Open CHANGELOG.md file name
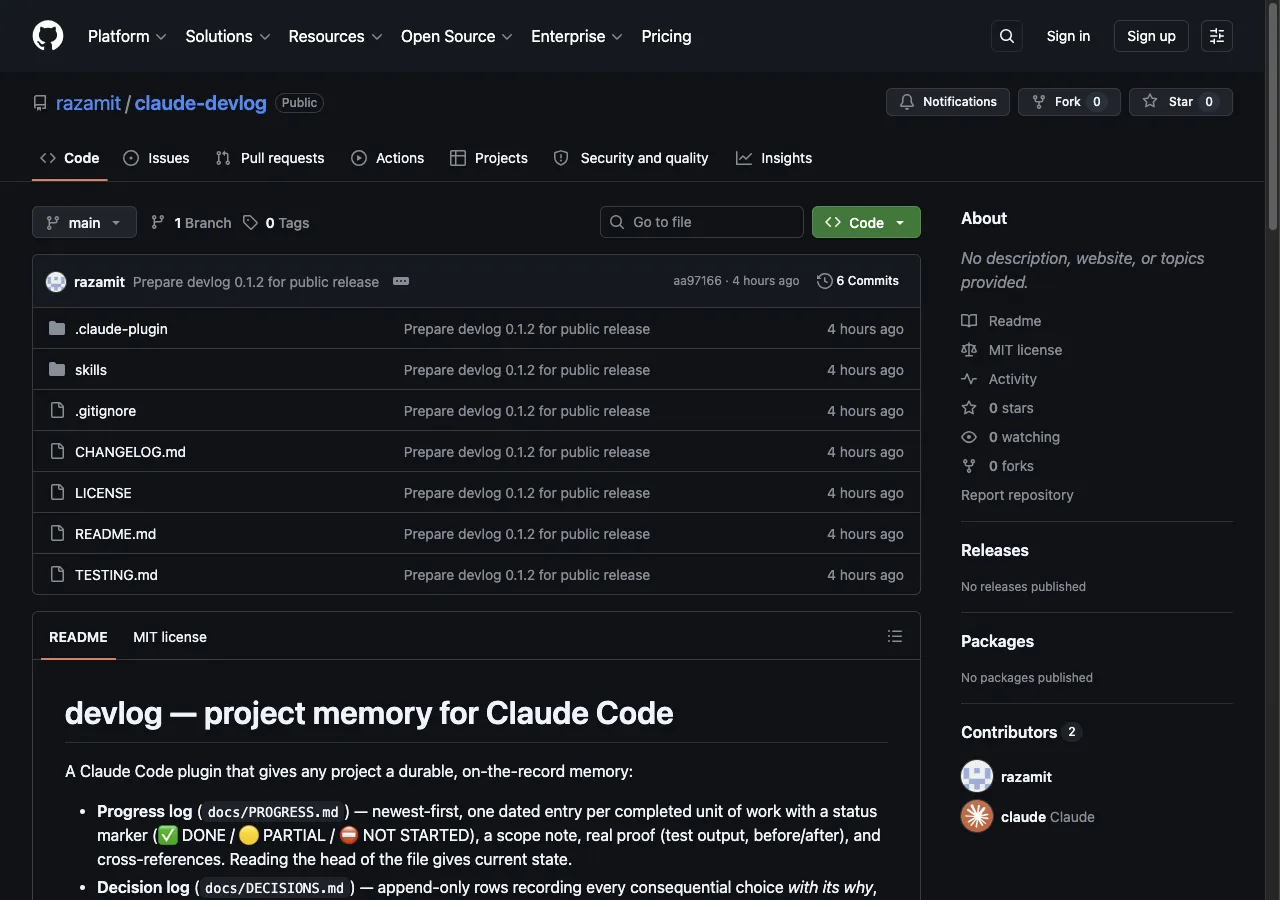The width and height of the screenshot is (1280, 900). pyautogui.click(x=130, y=452)
